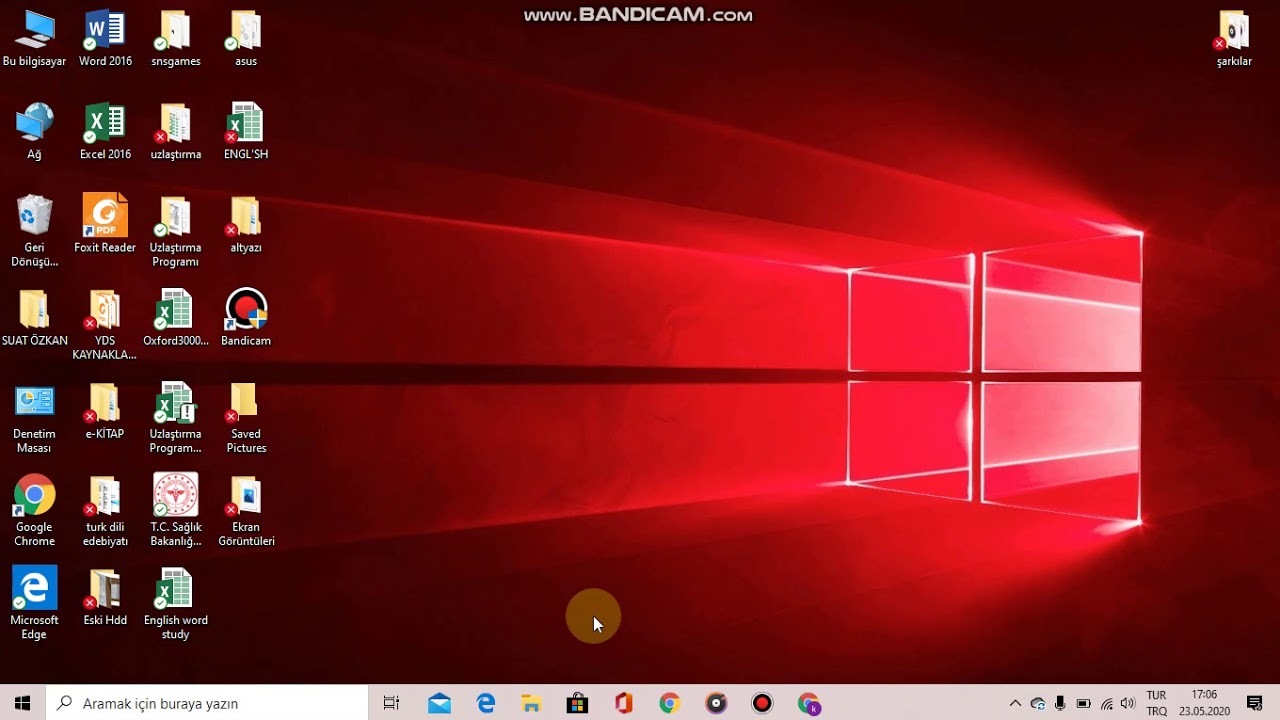Viewport: 1280px width, 720px height.
Task: Select the şarkılar folder on the desktop
Action: [1234, 39]
